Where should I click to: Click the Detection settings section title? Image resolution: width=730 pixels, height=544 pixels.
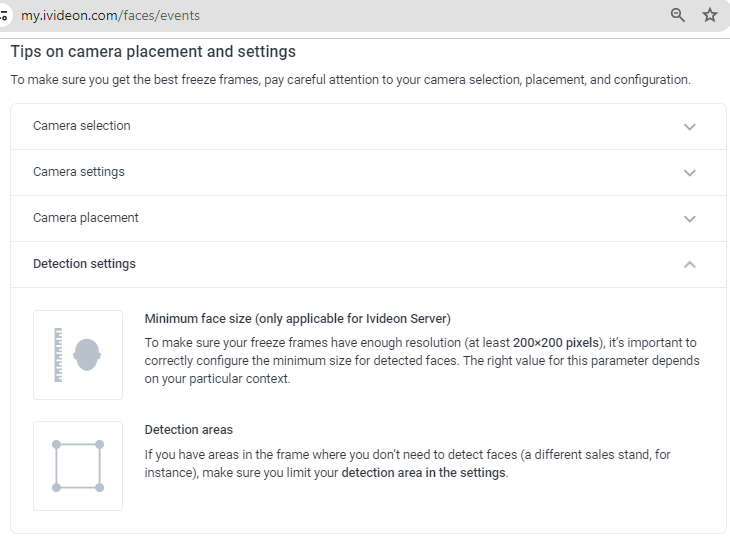pyautogui.click(x=84, y=264)
